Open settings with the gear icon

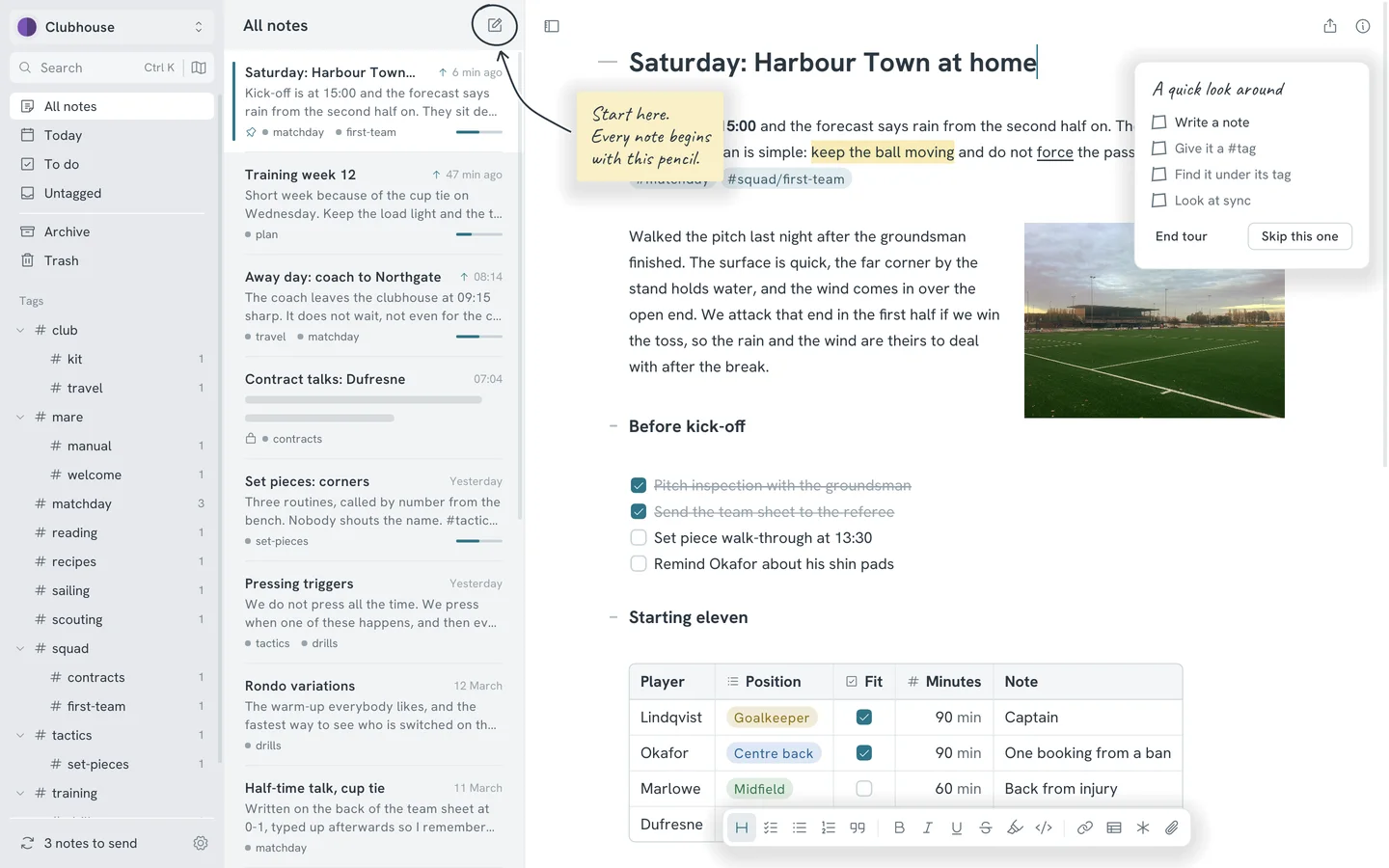click(201, 843)
